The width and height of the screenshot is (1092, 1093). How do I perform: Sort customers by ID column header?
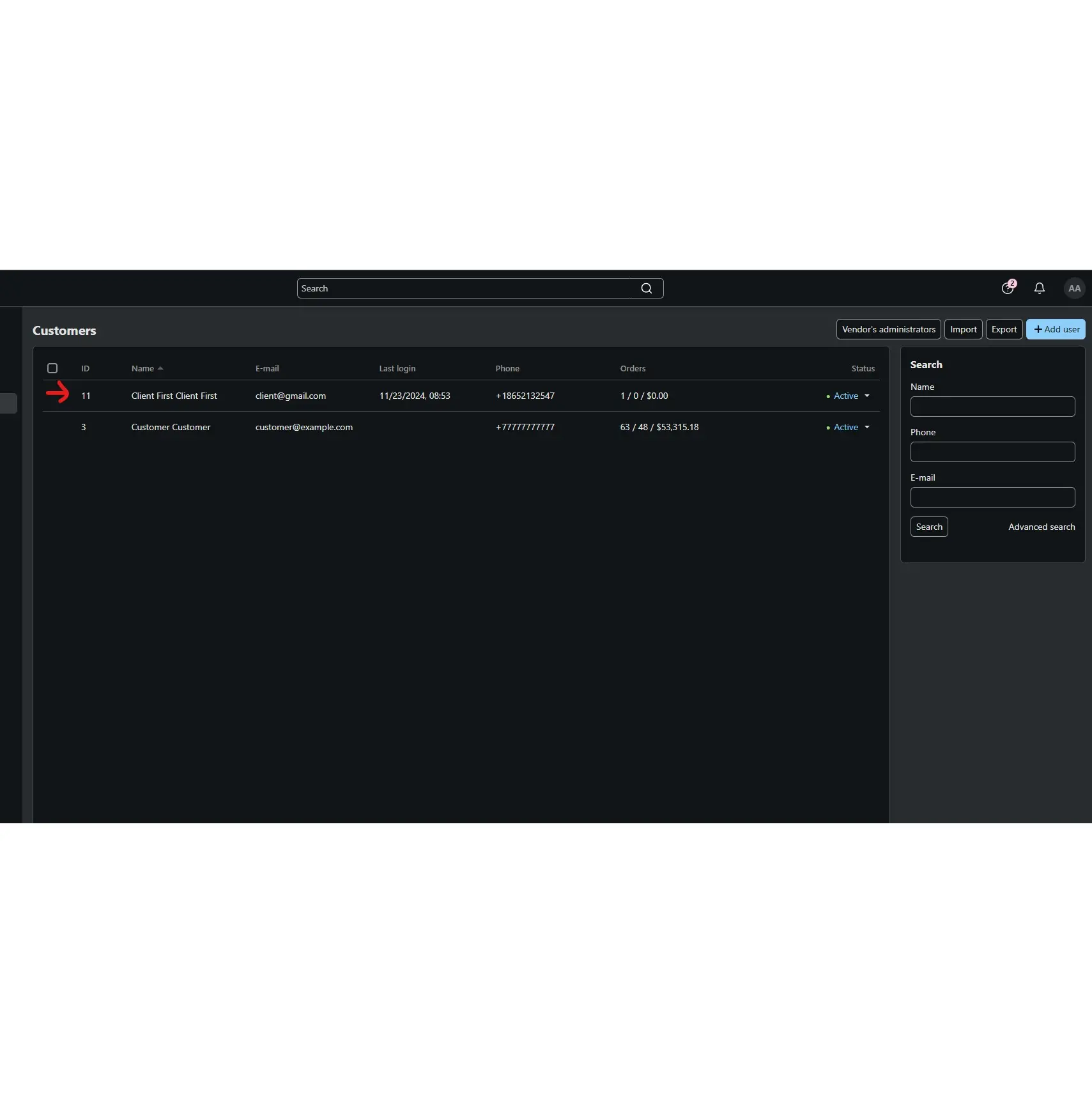pyautogui.click(x=85, y=369)
